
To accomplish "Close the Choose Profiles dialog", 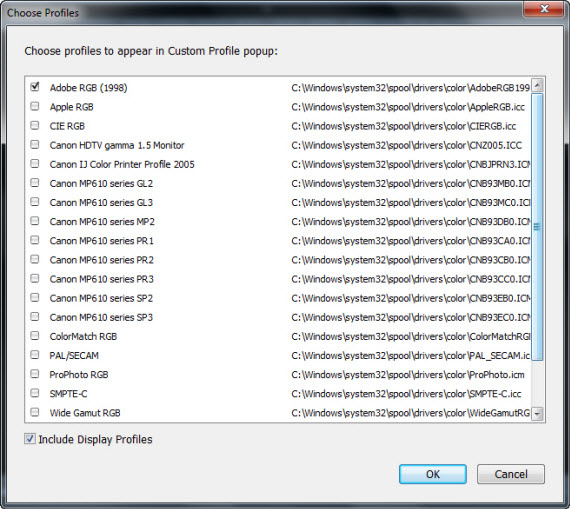I will [544, 8].
